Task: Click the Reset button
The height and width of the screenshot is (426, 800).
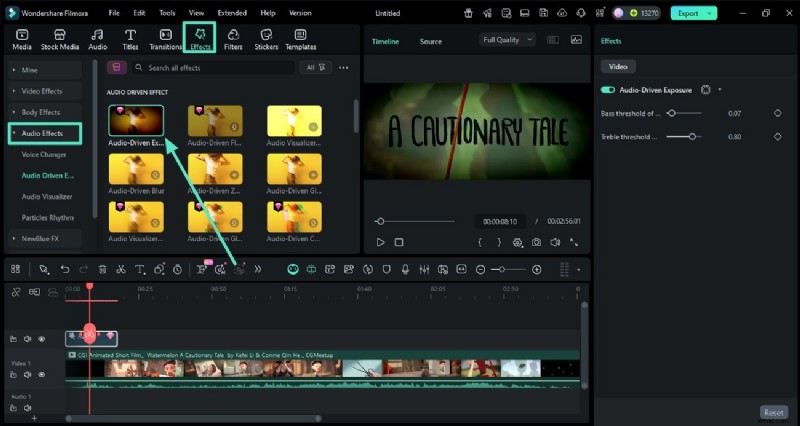Action: tap(773, 412)
